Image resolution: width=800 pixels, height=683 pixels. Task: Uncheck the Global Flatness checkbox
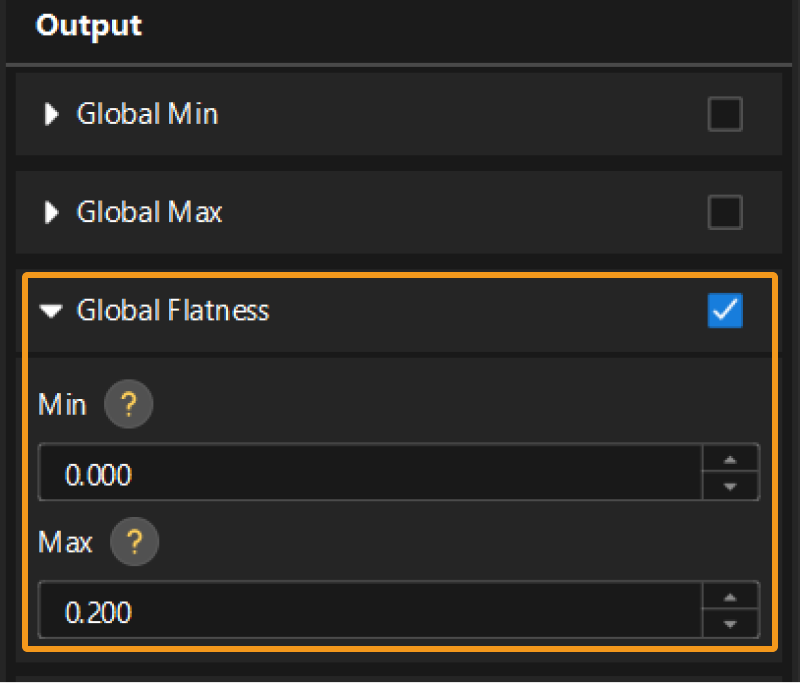click(x=724, y=311)
